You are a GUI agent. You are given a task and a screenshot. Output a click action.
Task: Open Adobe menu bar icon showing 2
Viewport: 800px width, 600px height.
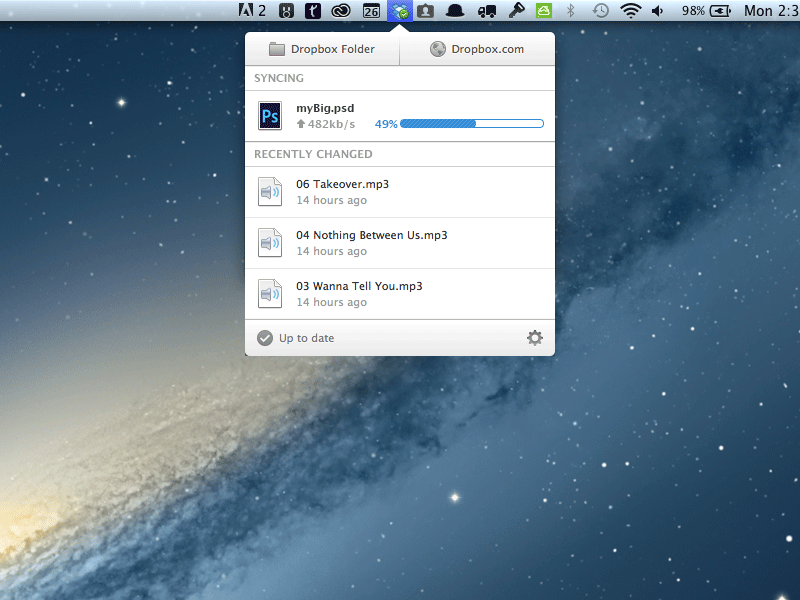point(252,10)
